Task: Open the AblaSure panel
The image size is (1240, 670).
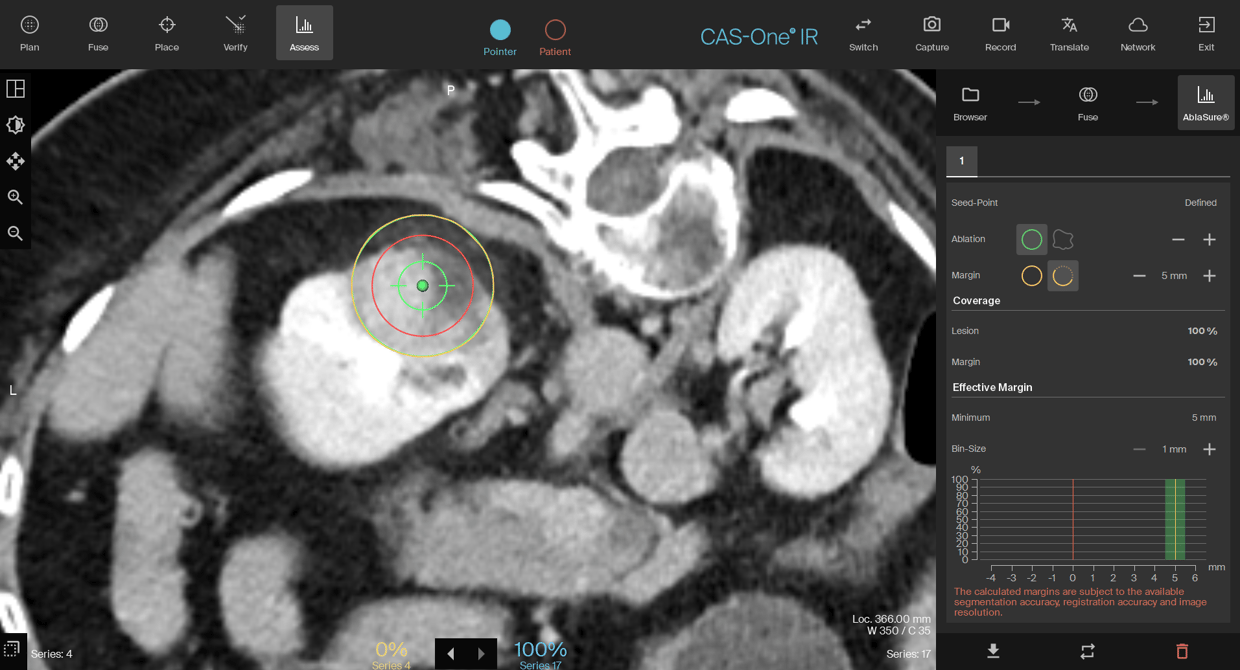Action: click(1206, 103)
